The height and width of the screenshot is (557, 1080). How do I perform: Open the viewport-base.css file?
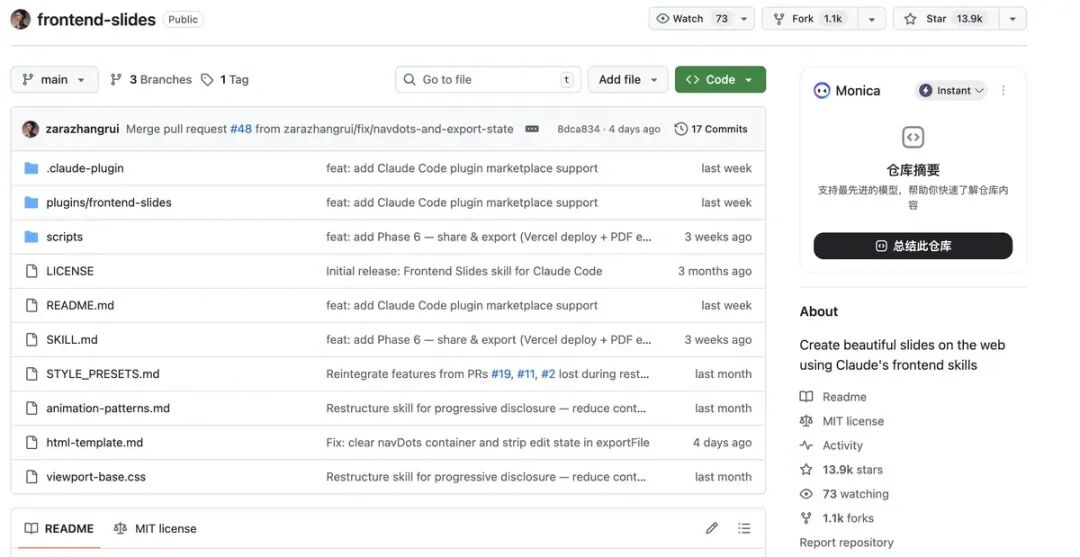[96, 476]
